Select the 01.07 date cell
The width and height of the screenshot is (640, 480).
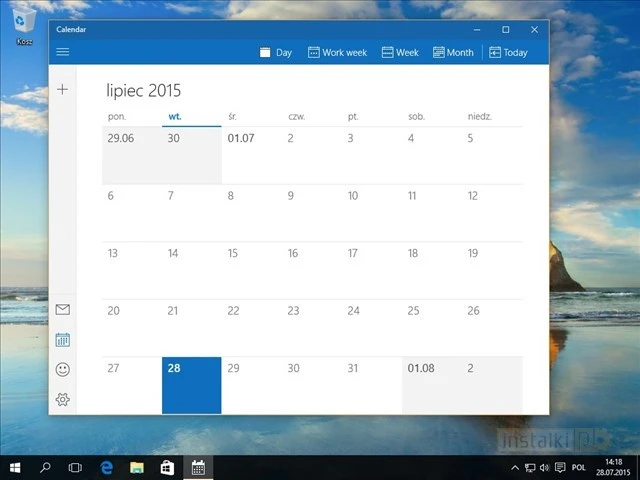pos(251,155)
